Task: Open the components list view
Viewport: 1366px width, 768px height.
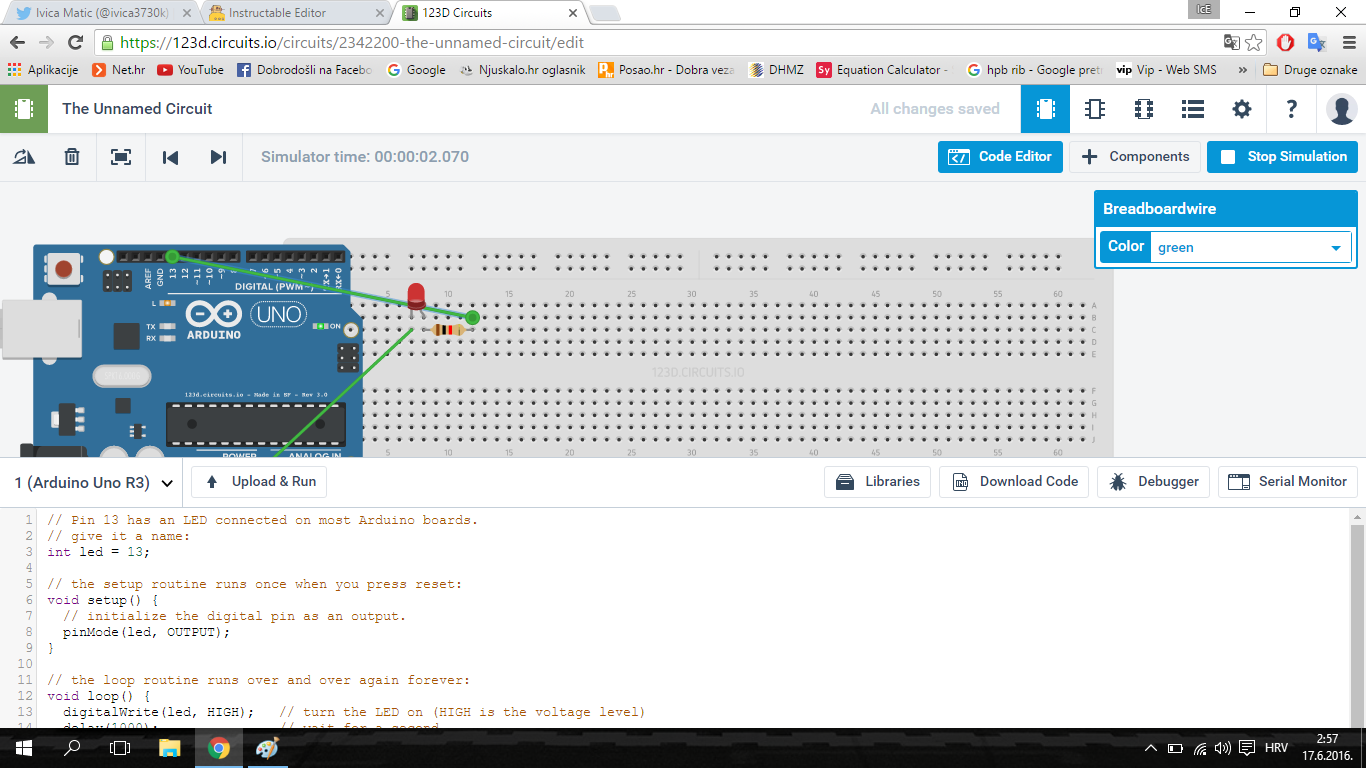Action: coord(1192,109)
